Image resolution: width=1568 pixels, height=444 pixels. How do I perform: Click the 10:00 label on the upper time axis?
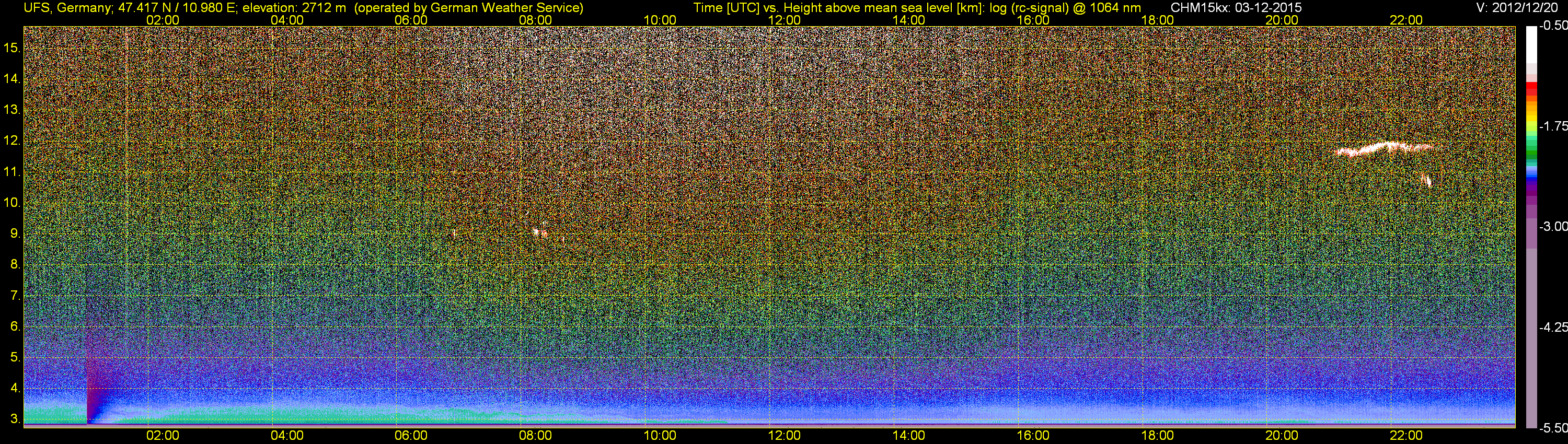pyautogui.click(x=660, y=20)
